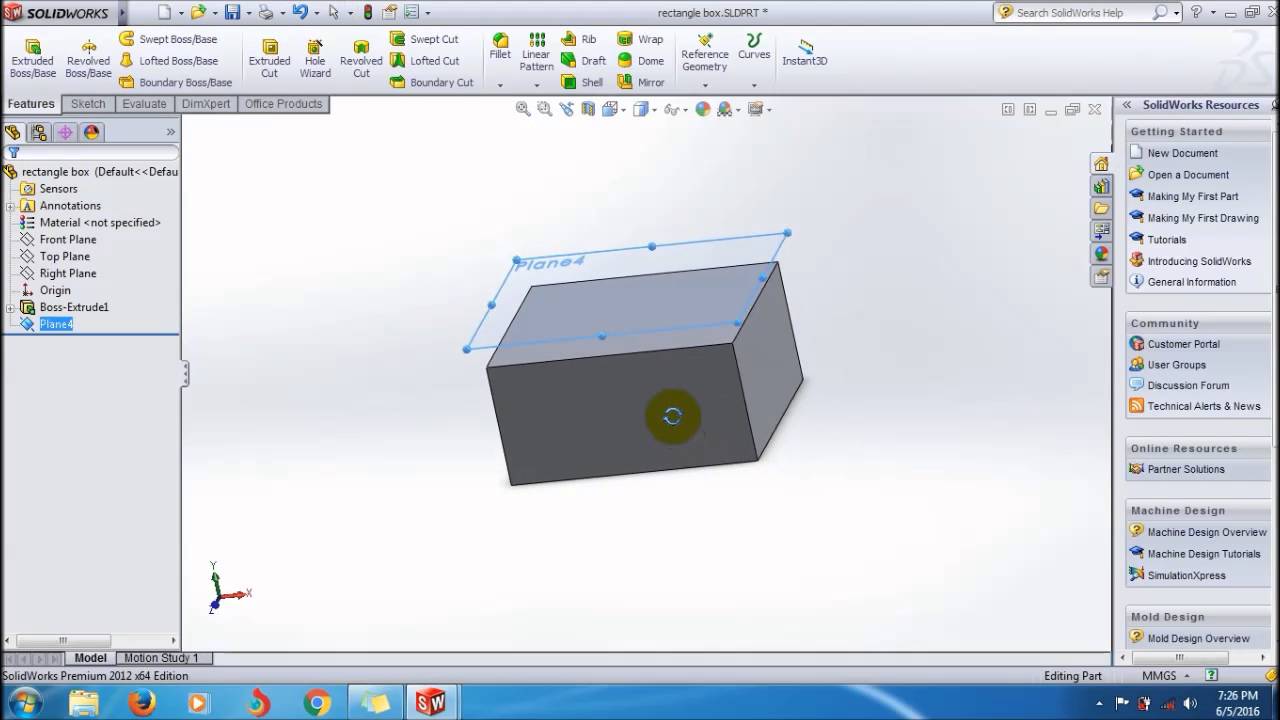Image resolution: width=1280 pixels, height=720 pixels.
Task: Click the Save icon in the title toolbar
Action: tap(232, 13)
